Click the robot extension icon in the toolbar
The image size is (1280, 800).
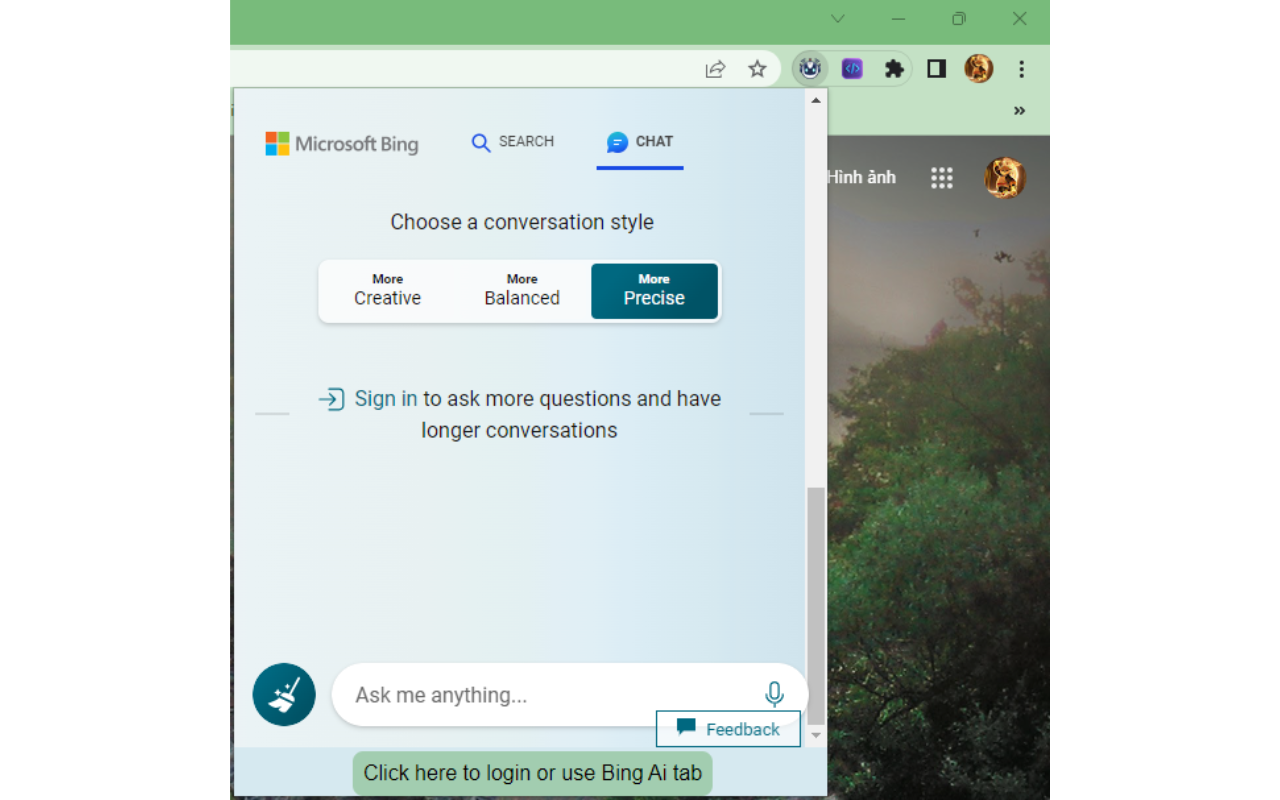pos(810,68)
